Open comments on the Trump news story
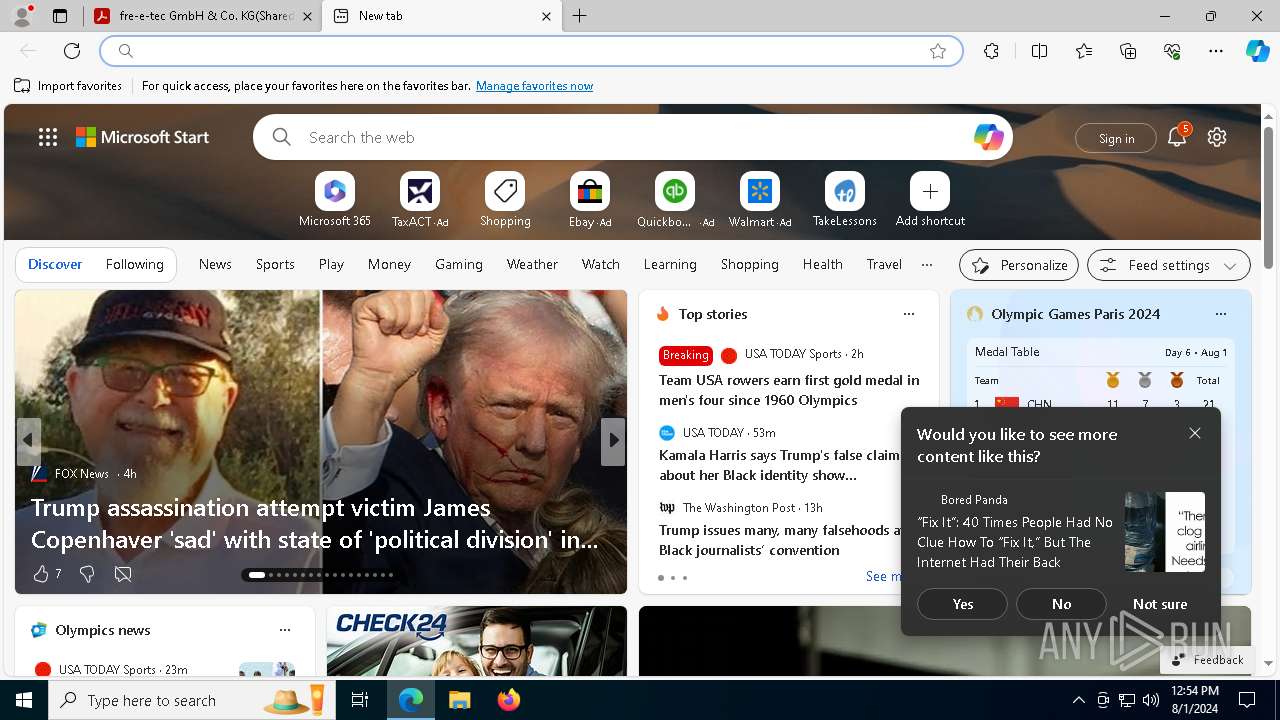This screenshot has width=1280, height=720. [x=123, y=574]
